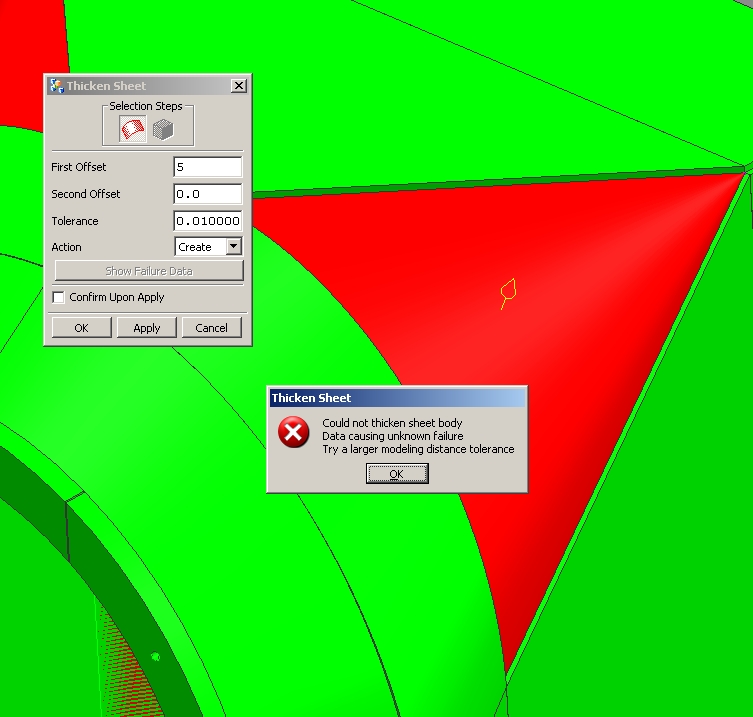Click the 'Tolerance' label
The width and height of the screenshot is (753, 717).
pyautogui.click(x=74, y=221)
